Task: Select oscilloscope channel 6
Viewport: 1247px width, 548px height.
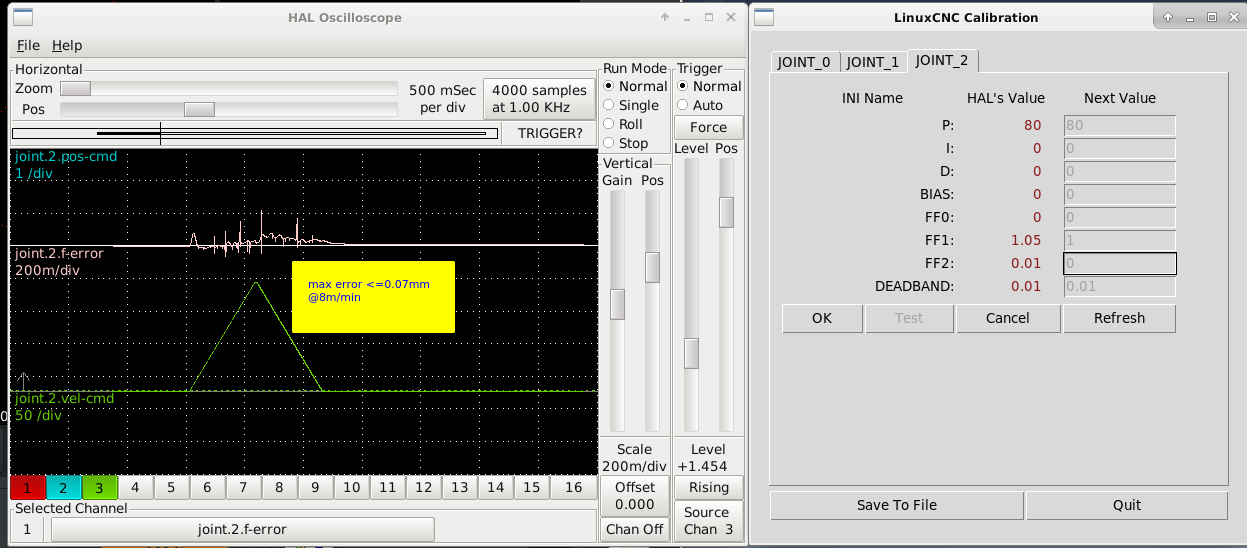Action: [207, 487]
